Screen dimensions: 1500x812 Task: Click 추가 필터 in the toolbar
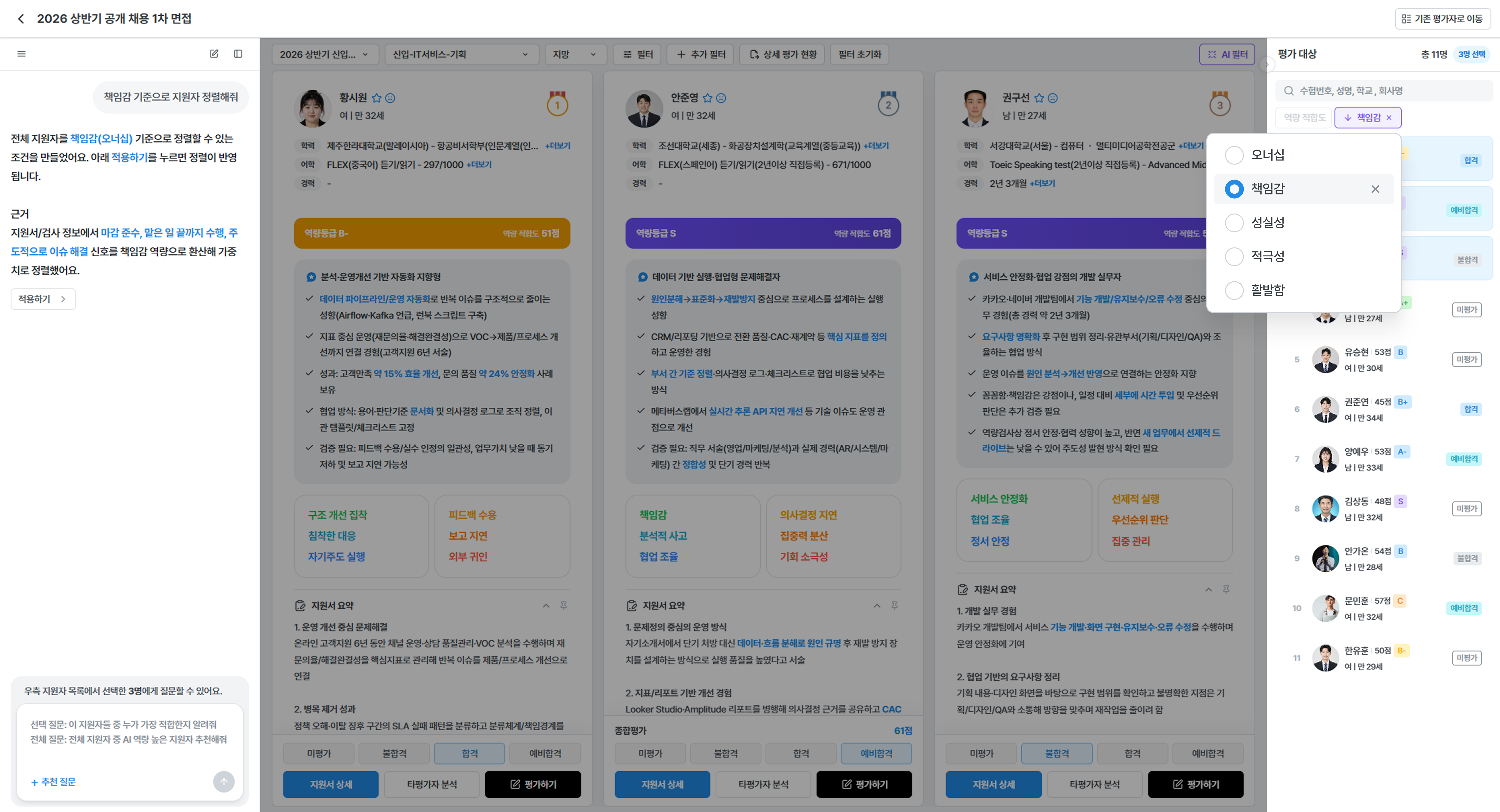[x=701, y=54]
